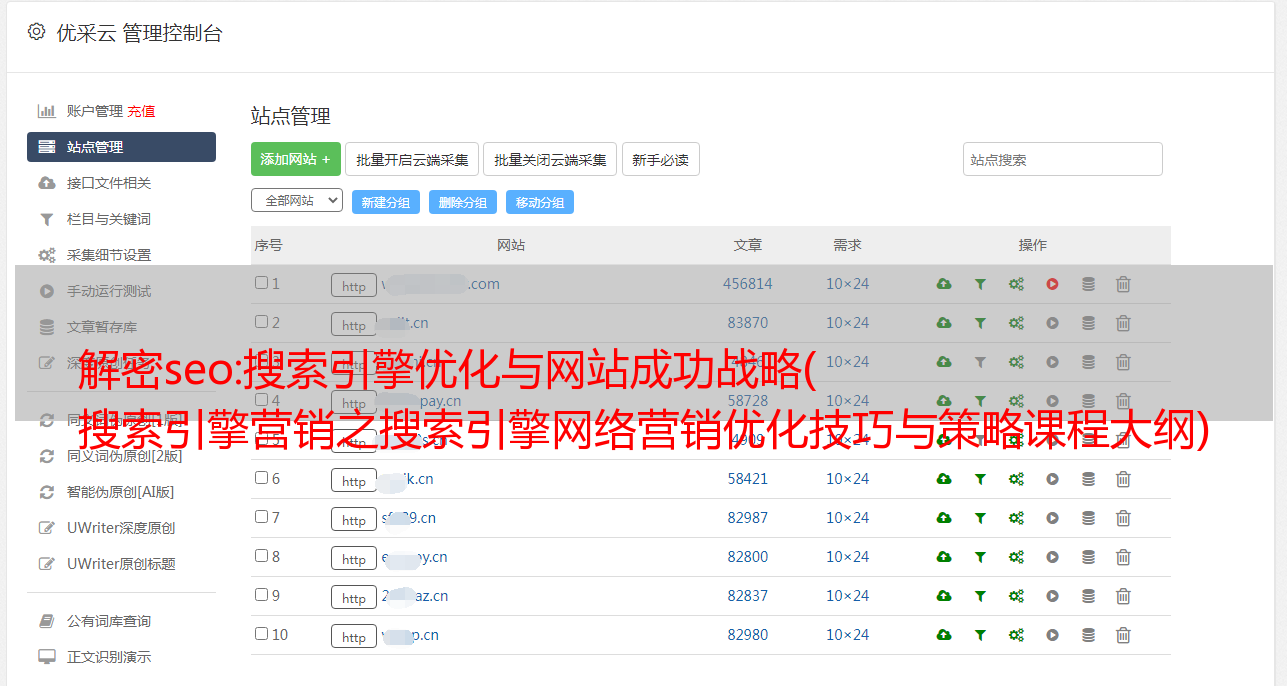This screenshot has height=686, width=1287.
Task: Click manual run play icon in row 7
Action: pos(1052,518)
